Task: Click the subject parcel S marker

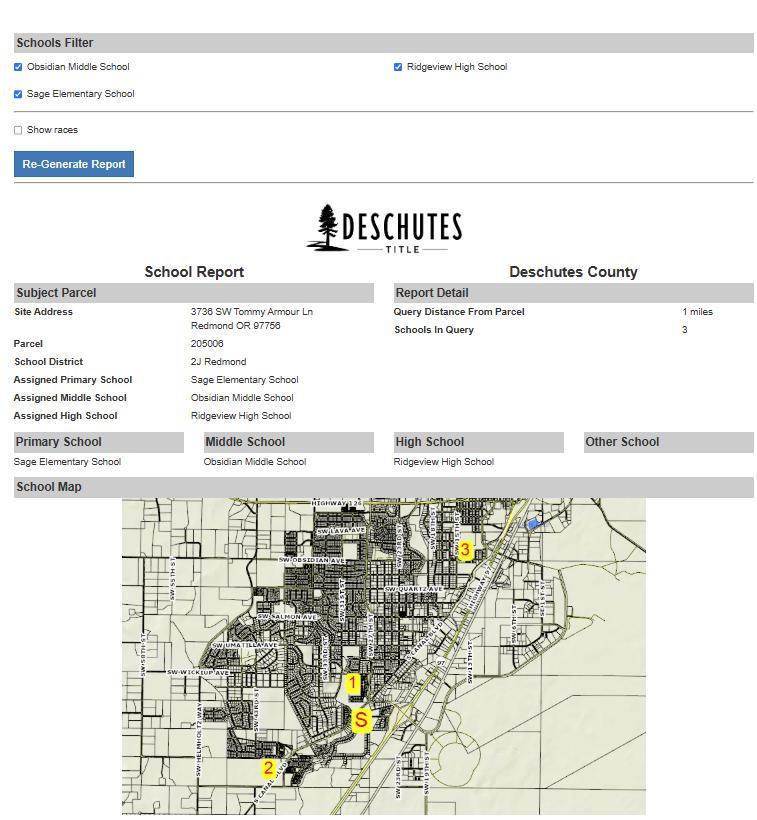Action: point(361,720)
